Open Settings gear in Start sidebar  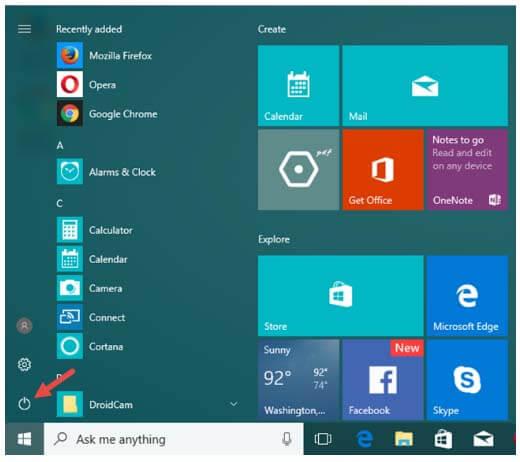click(x=24, y=364)
